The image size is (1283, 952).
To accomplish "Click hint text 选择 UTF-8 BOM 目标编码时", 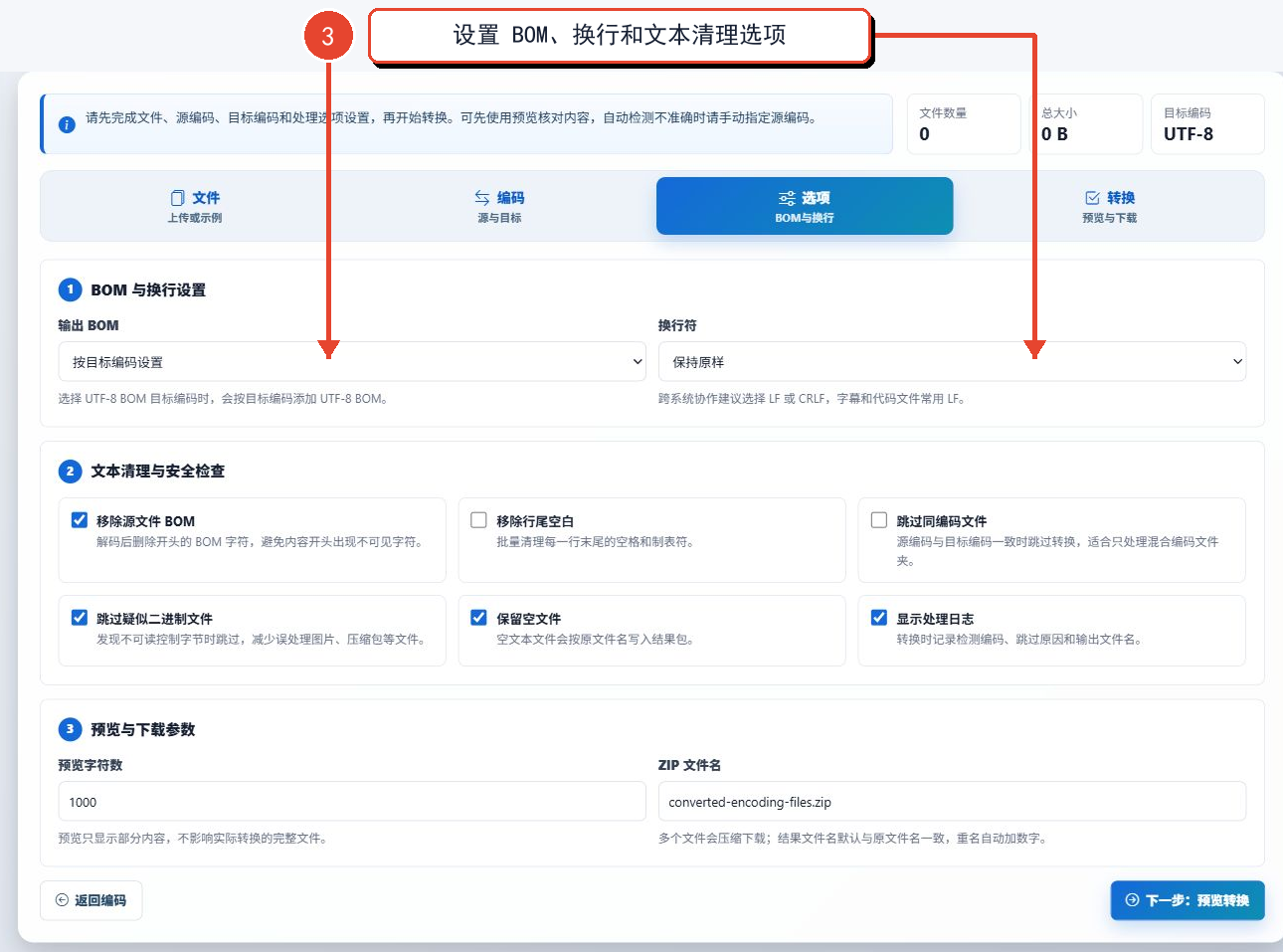I will (x=223, y=399).
